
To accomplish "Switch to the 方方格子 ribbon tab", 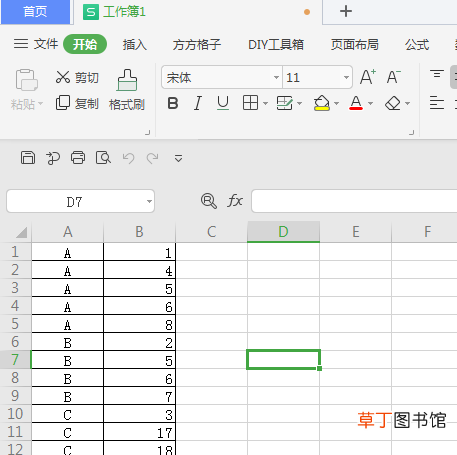I will point(197,44).
